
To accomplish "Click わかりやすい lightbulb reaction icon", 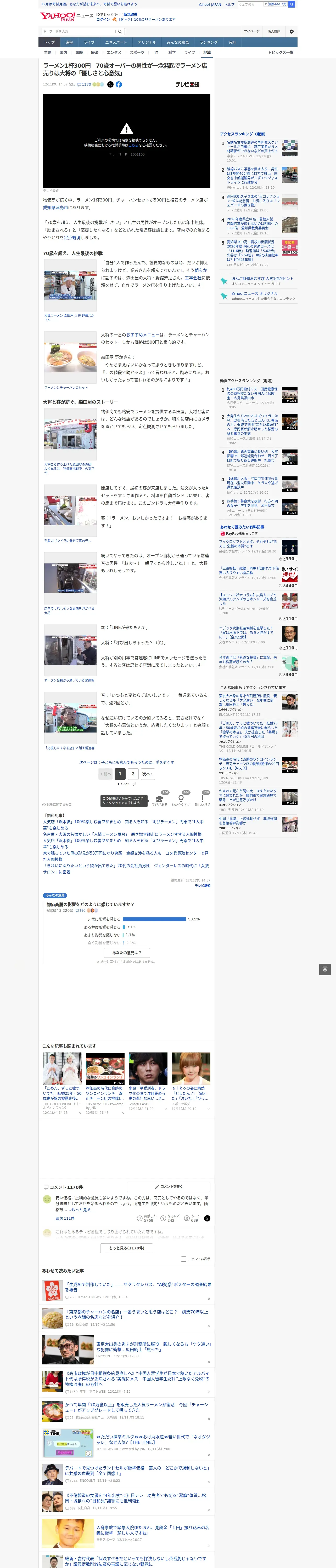I will tap(181, 799).
